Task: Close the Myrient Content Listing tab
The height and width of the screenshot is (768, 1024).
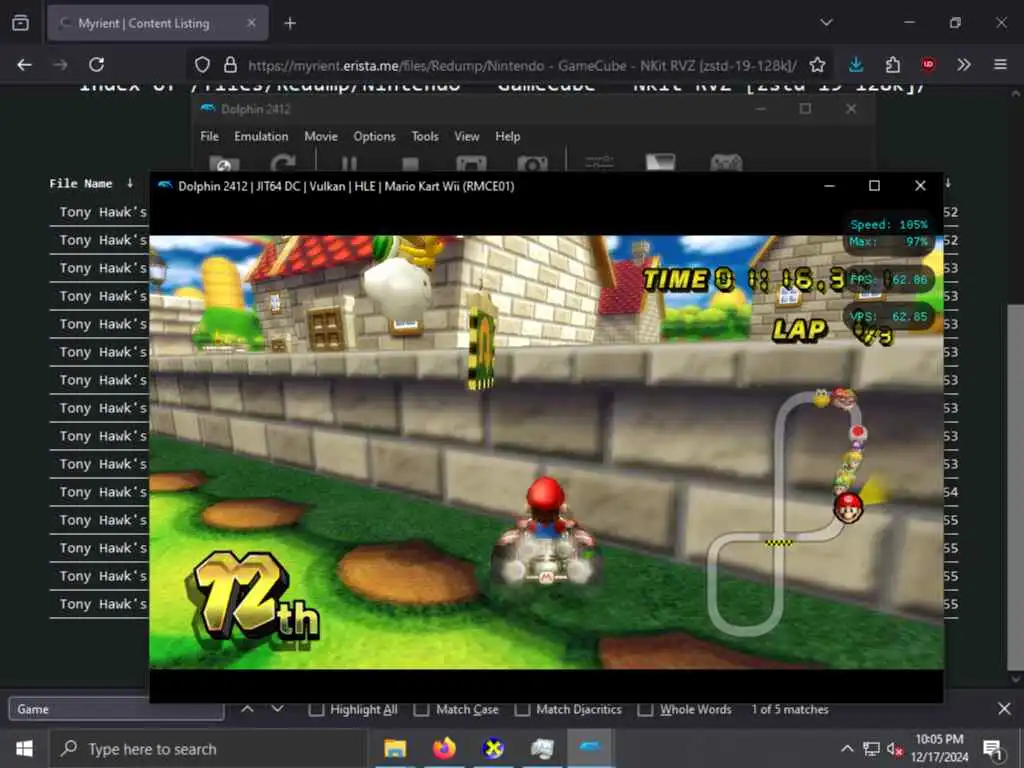Action: (x=251, y=23)
